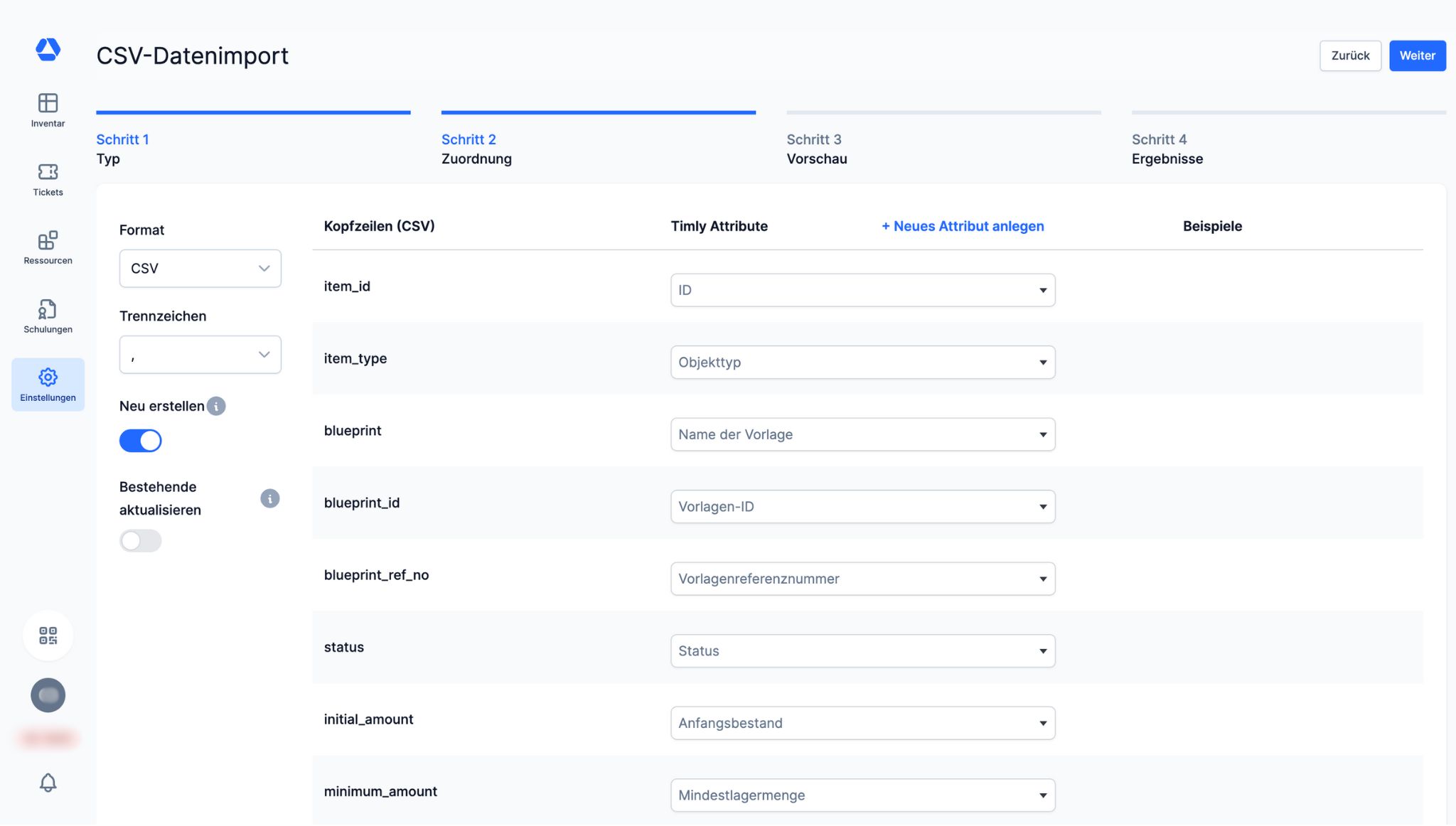This screenshot has height=826, width=1456.
Task: Open the Trennzeichen dropdown
Action: point(200,355)
